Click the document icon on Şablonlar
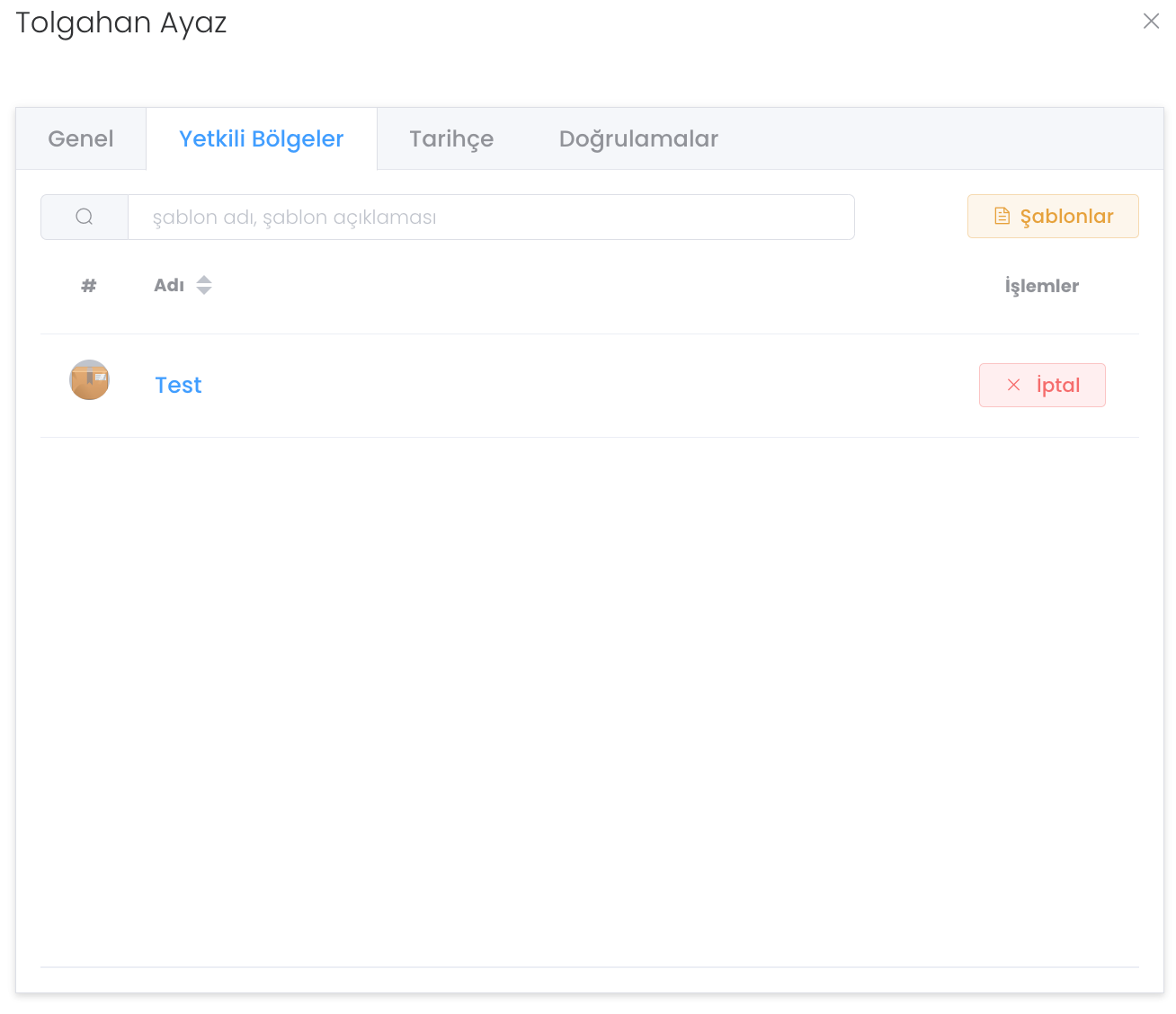The width and height of the screenshot is (1176, 1014). tap(1002, 216)
